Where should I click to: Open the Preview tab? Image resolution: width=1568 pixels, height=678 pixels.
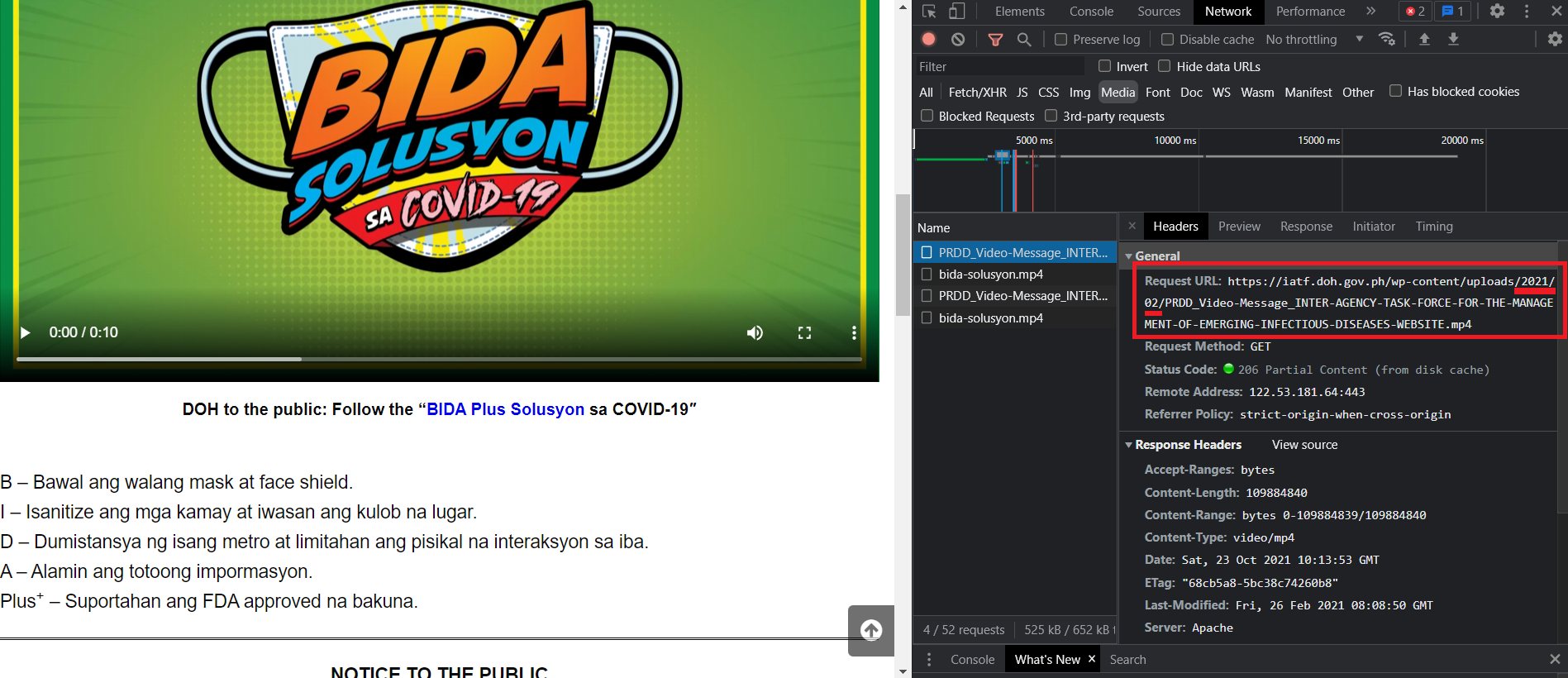[x=1239, y=226]
